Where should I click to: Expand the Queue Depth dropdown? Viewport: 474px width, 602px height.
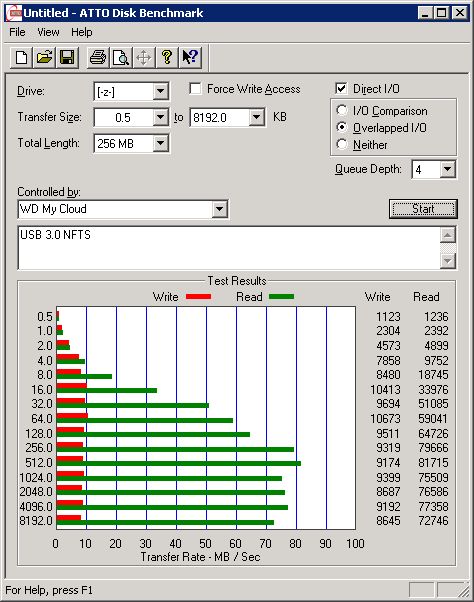click(x=448, y=169)
